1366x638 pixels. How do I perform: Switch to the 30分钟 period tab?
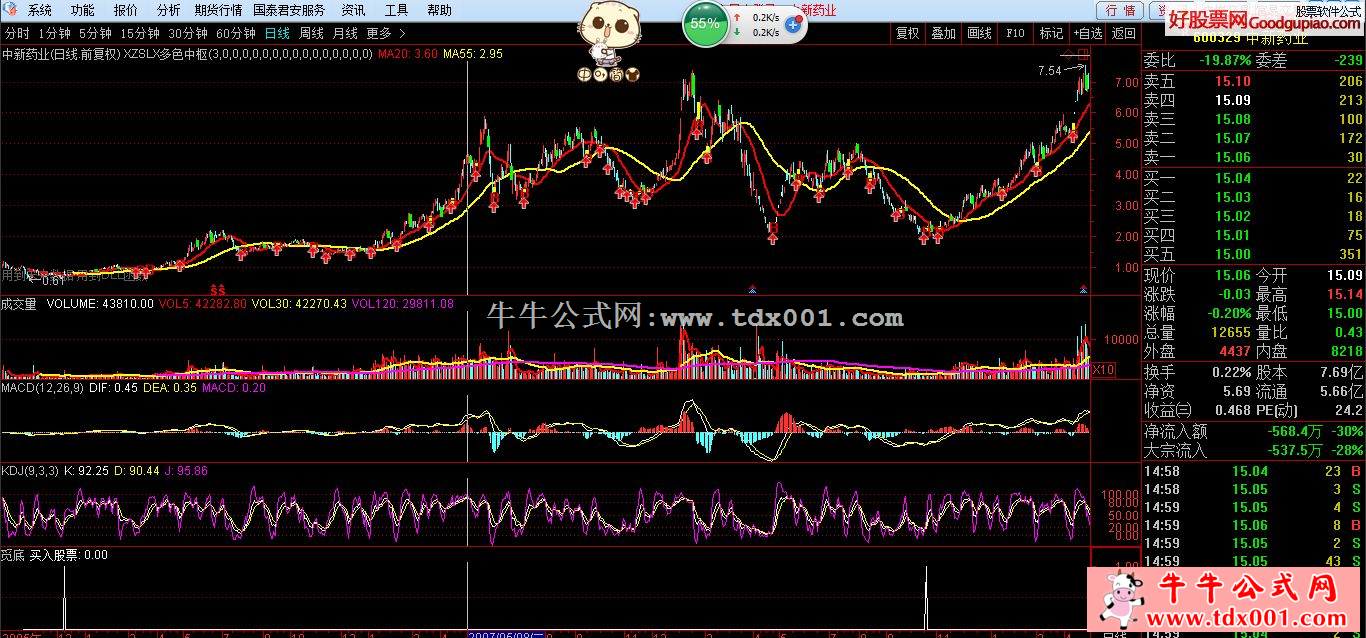point(188,33)
